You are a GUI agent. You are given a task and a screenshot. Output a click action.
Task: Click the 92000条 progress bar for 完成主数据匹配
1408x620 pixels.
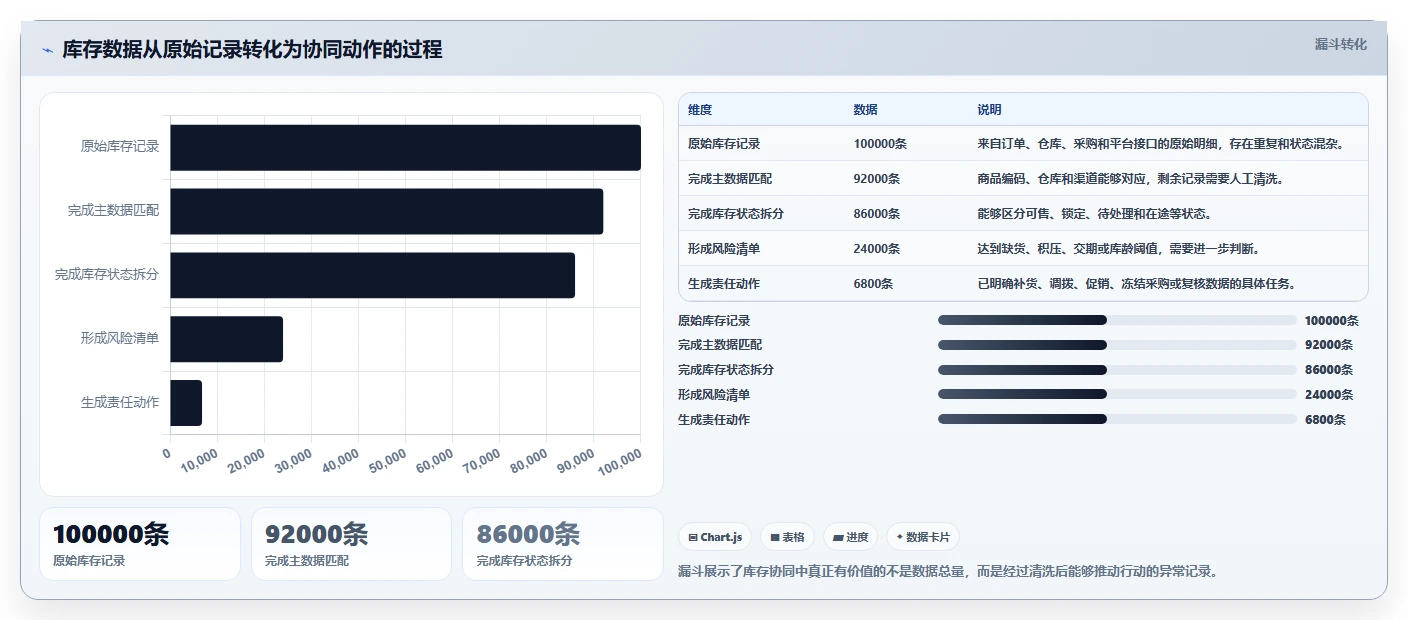pos(1117,345)
